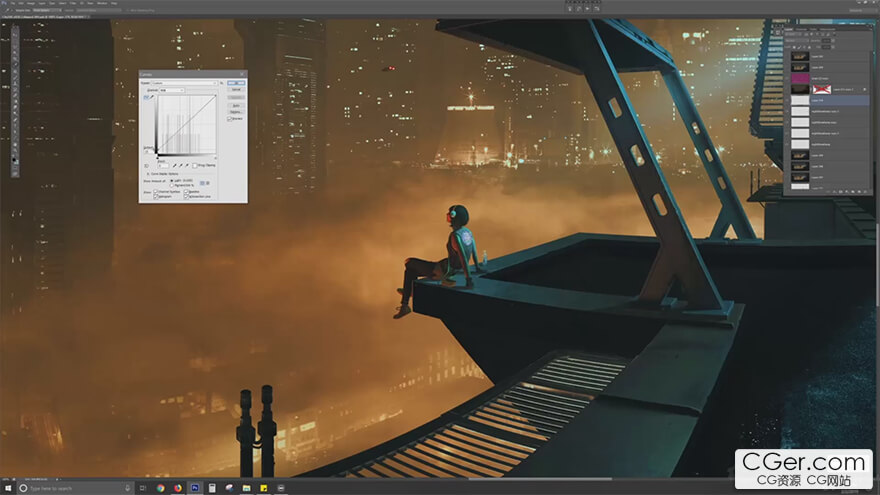Click the Windows taskbar search box

click(x=76, y=488)
